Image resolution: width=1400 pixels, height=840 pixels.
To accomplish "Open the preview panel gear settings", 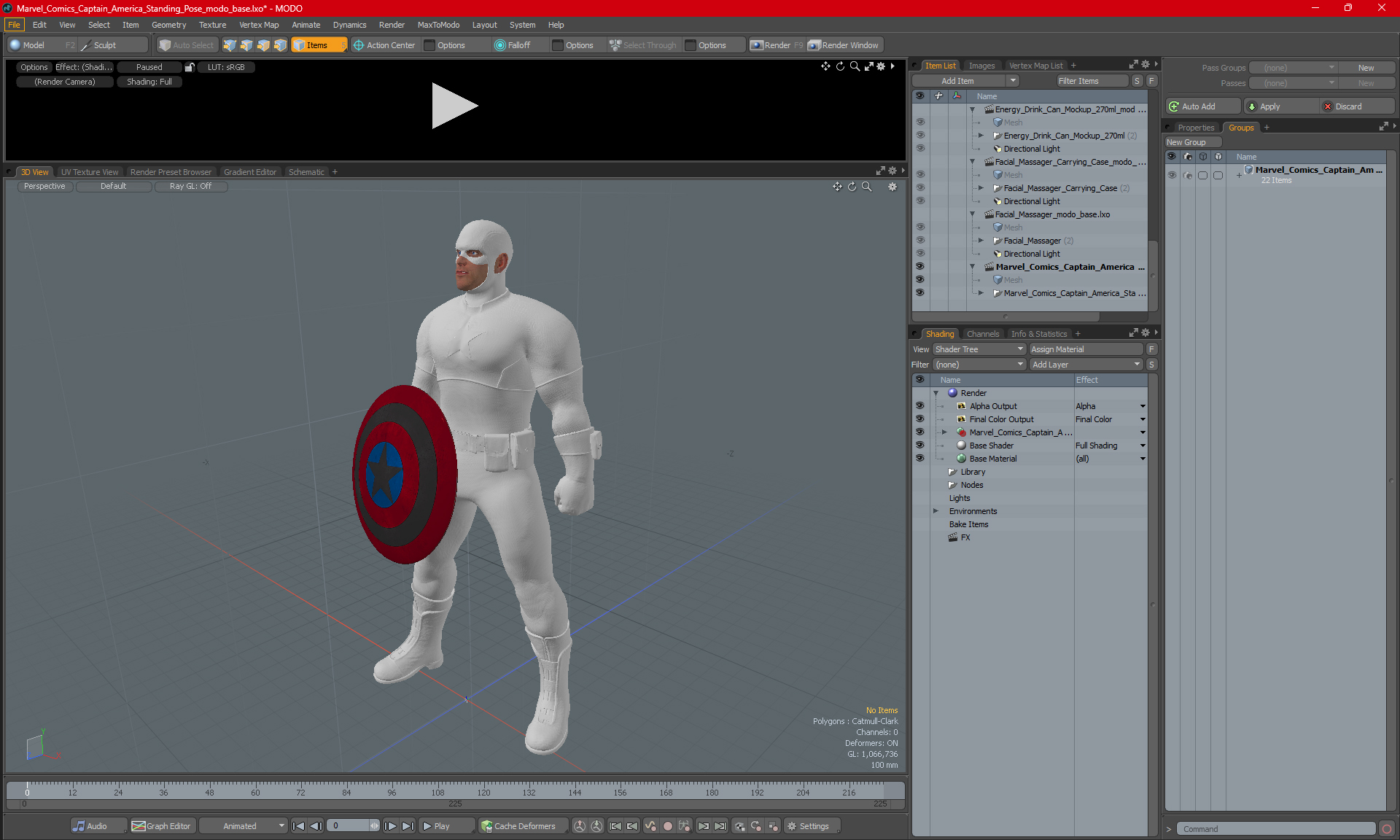I will click(881, 66).
